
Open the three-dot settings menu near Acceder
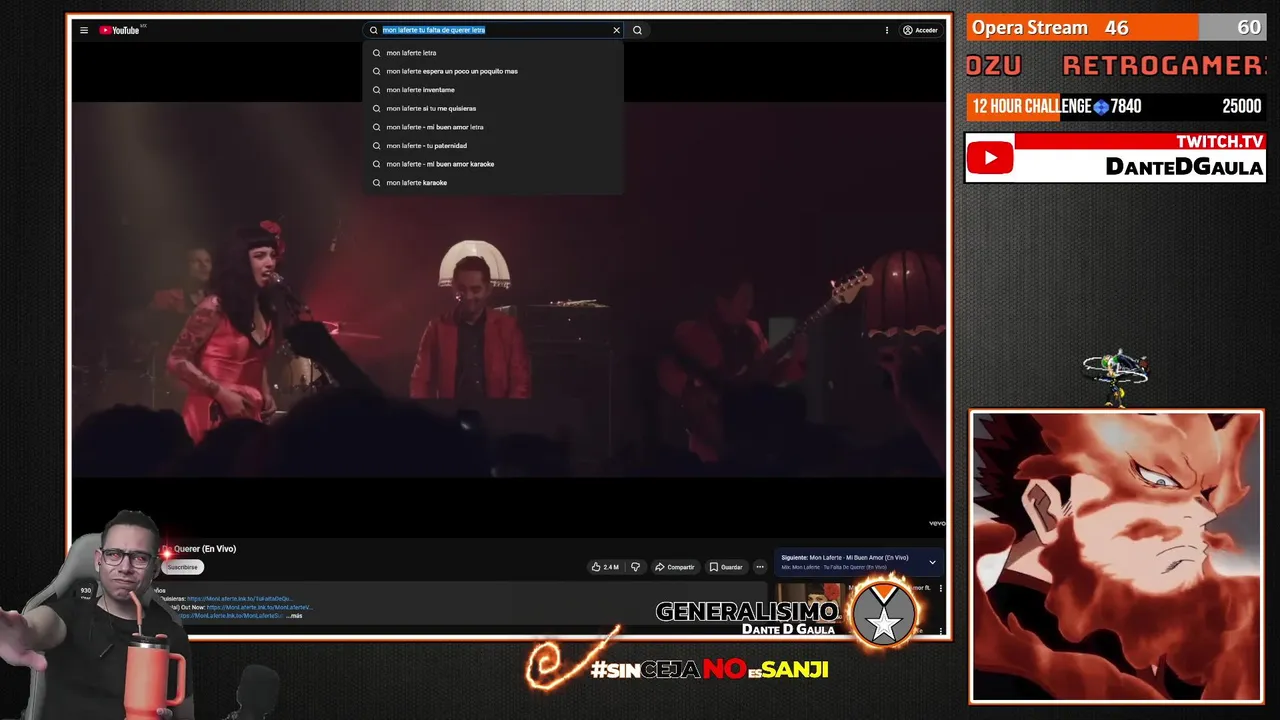(x=886, y=30)
